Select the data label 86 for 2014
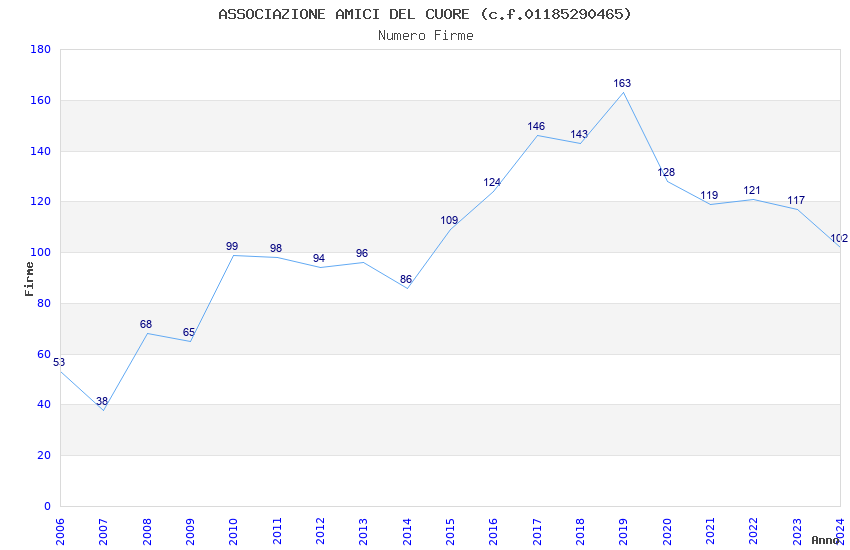This screenshot has height=550, width=850. tap(406, 279)
